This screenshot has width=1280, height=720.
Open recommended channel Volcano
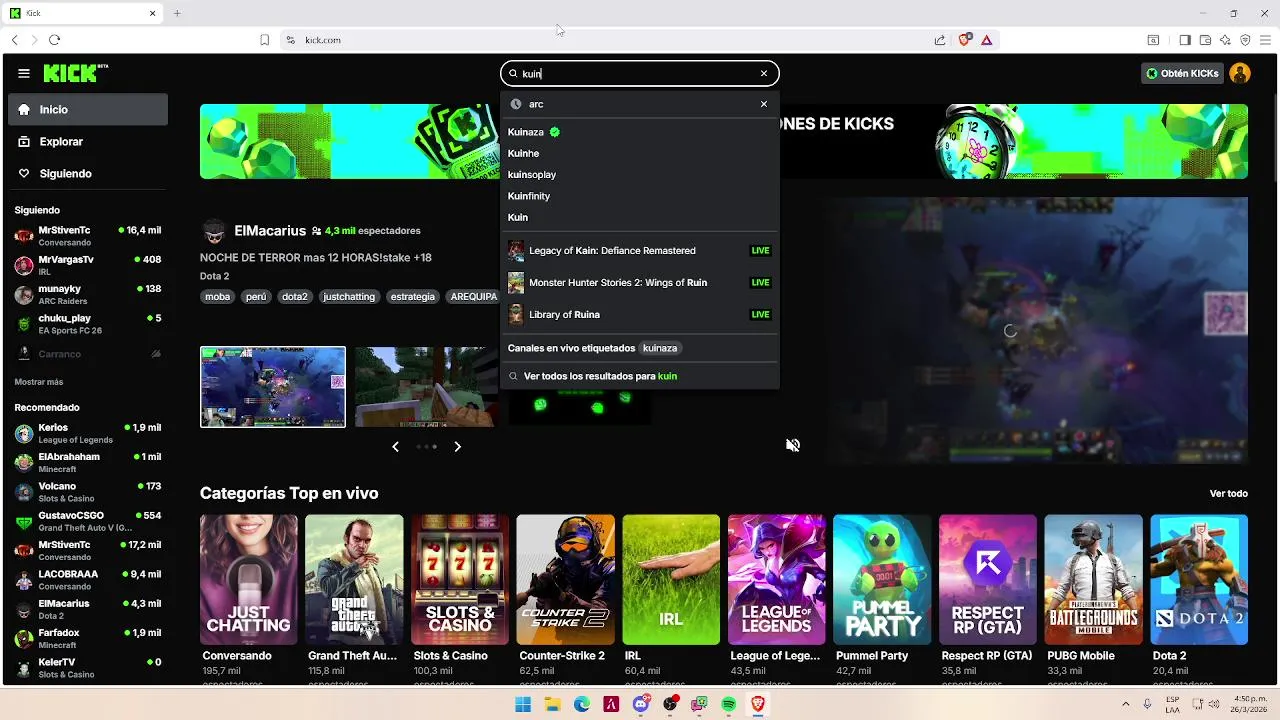pyautogui.click(x=88, y=492)
